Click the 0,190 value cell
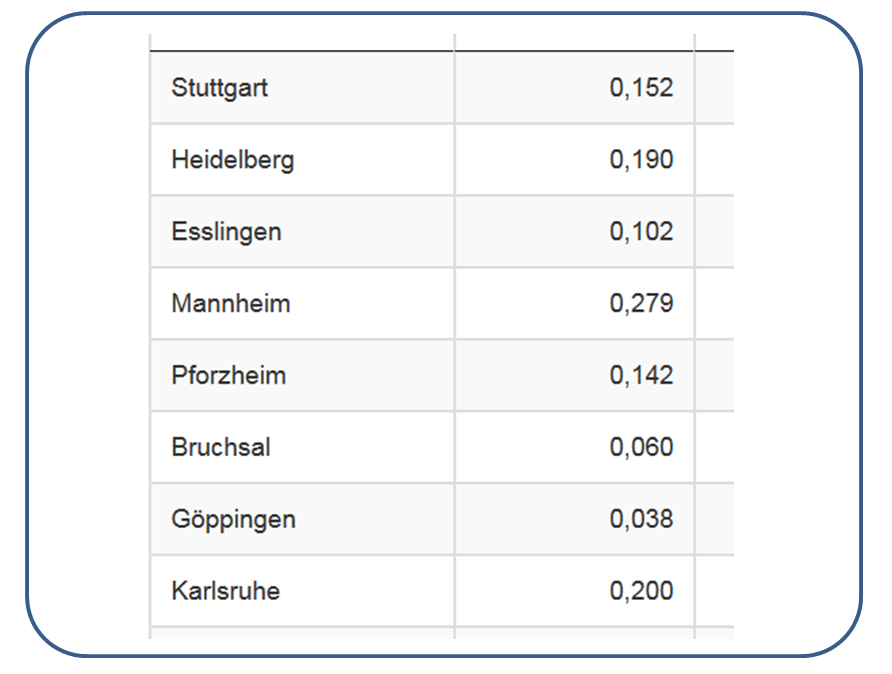Viewport: 892px width, 674px height. coord(575,160)
